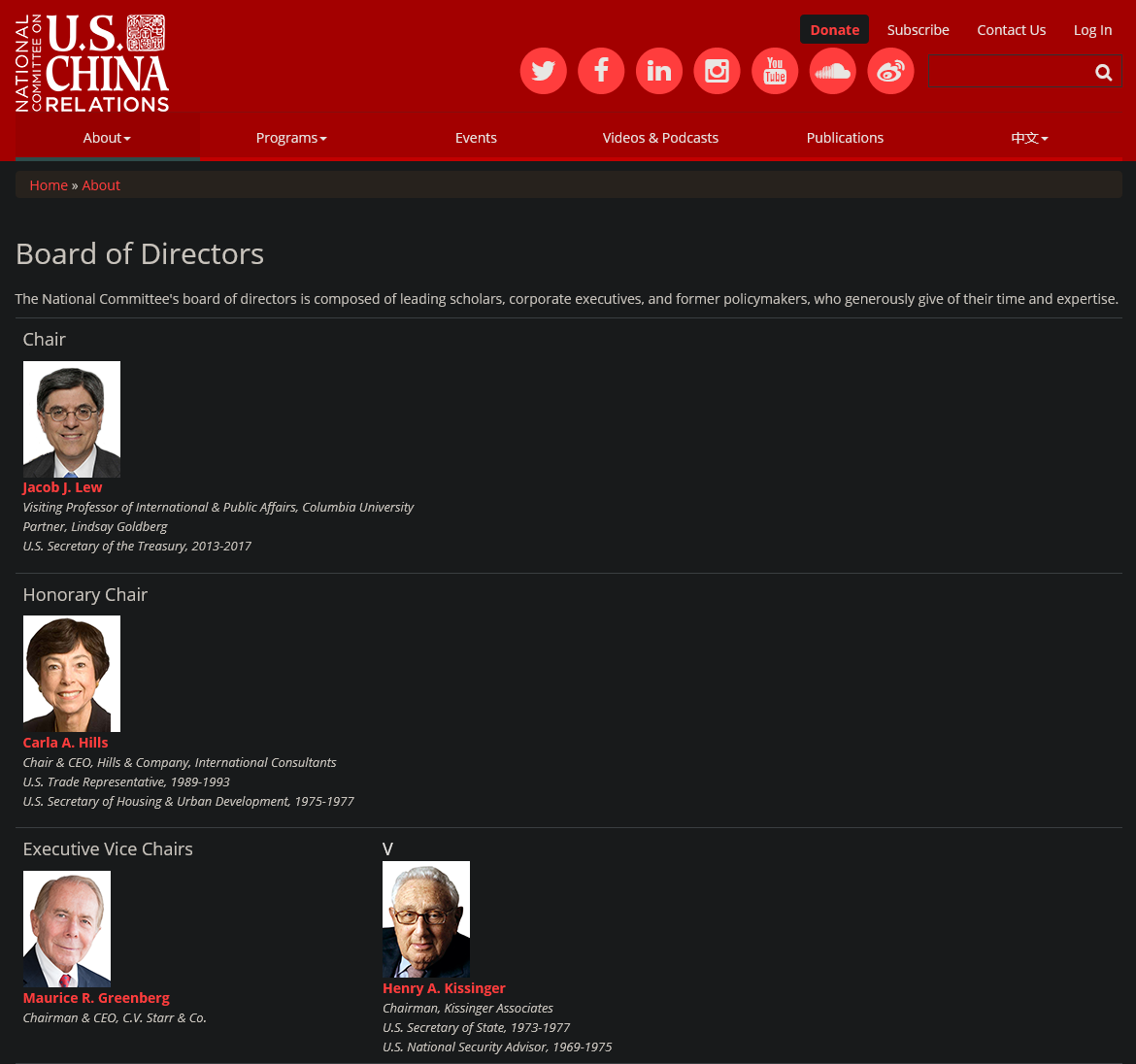The image size is (1136, 1064).
Task: Click Maurice R. Greenberg's portrait photo
Action: tap(67, 928)
